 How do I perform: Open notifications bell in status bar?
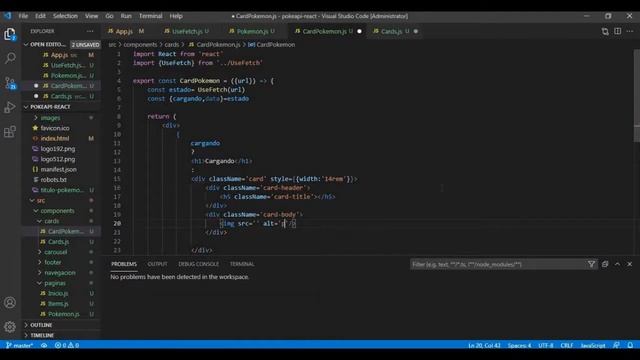click(630, 345)
